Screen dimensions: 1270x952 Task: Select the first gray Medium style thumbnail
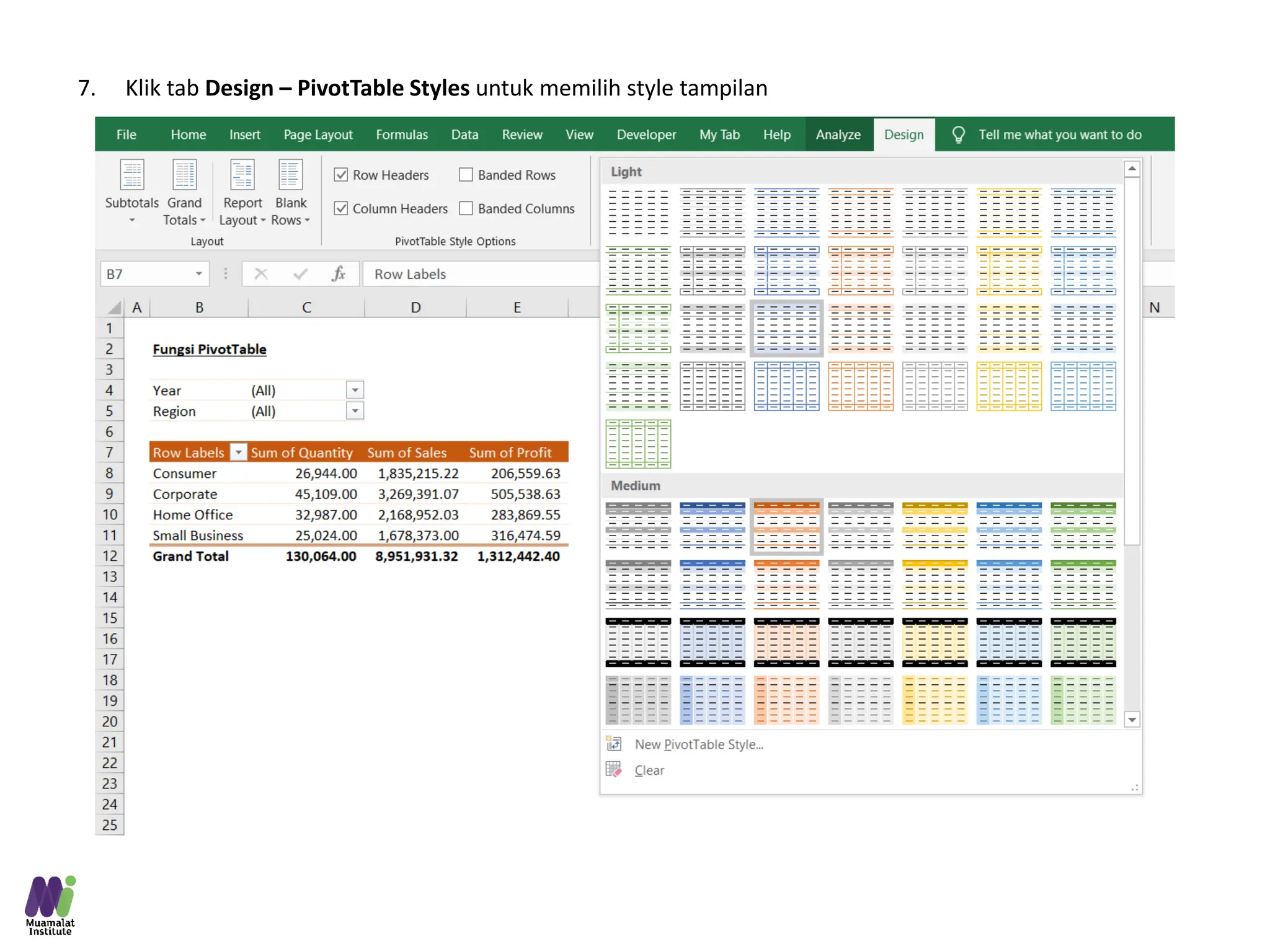pos(638,526)
